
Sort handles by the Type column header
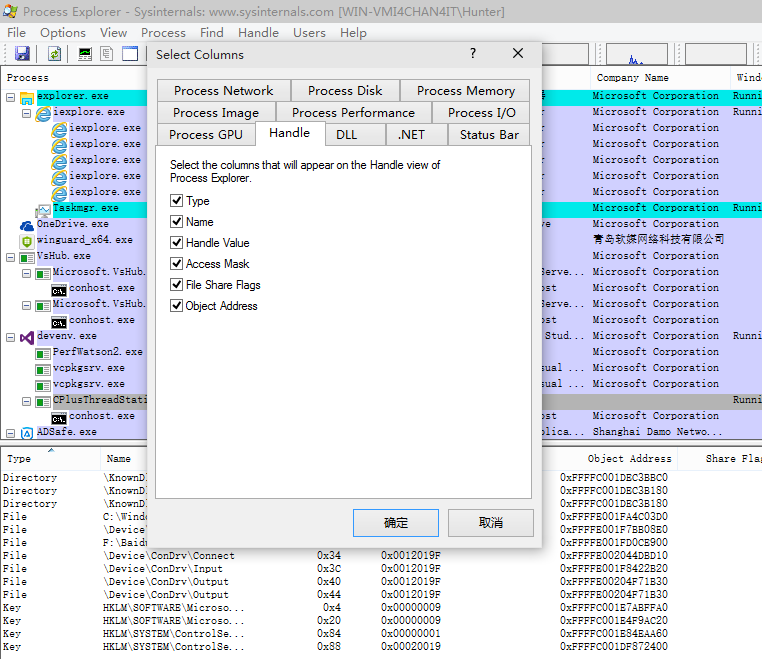50,458
